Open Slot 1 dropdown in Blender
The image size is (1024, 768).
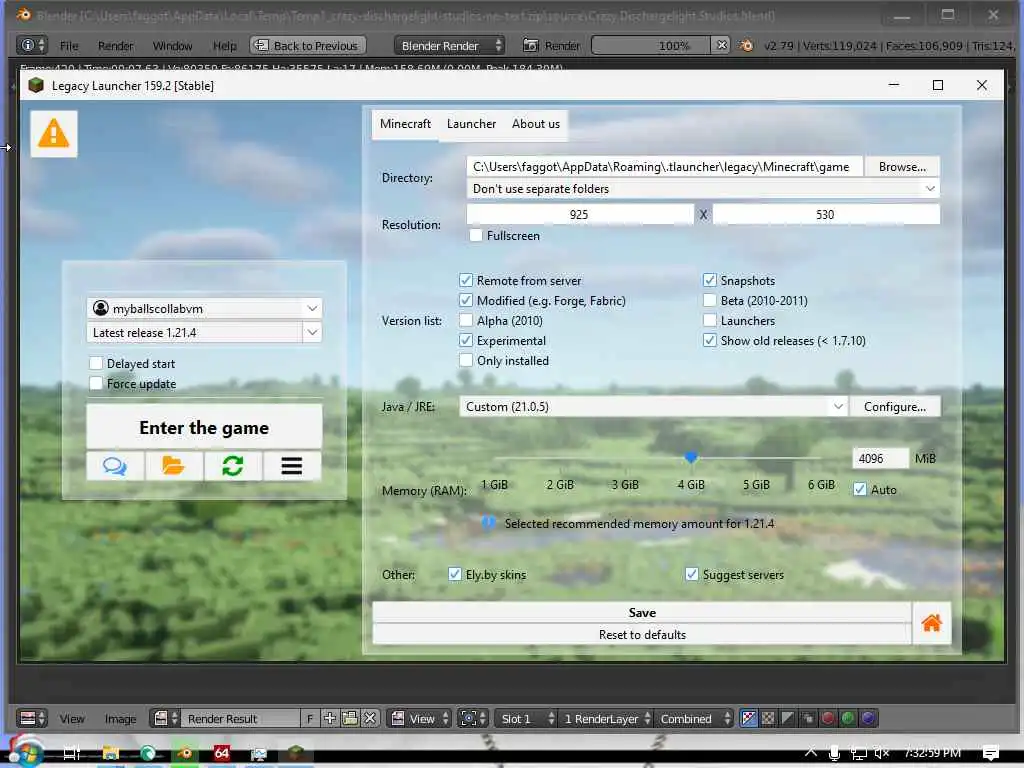tap(526, 718)
